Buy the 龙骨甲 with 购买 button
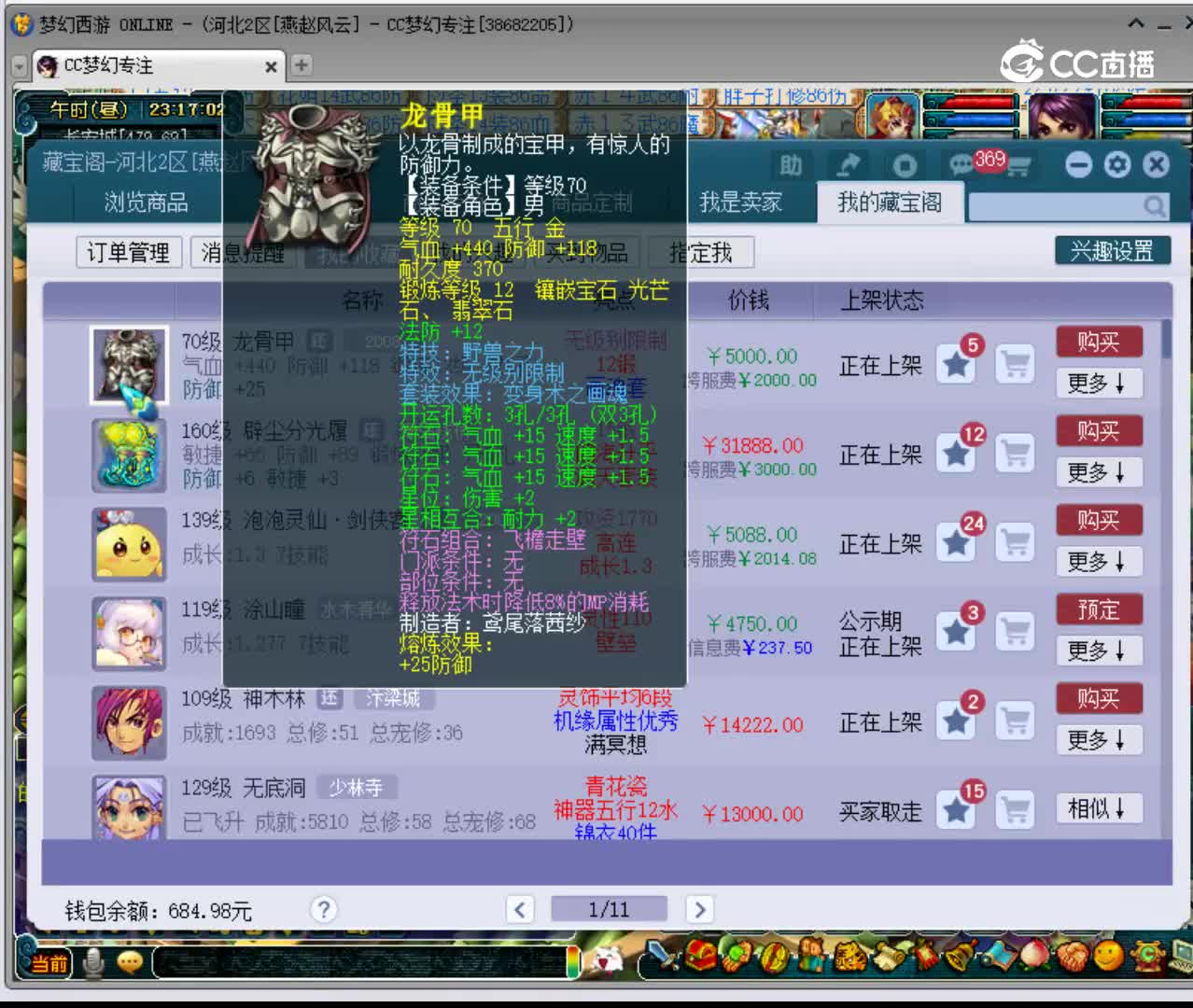 click(1099, 342)
